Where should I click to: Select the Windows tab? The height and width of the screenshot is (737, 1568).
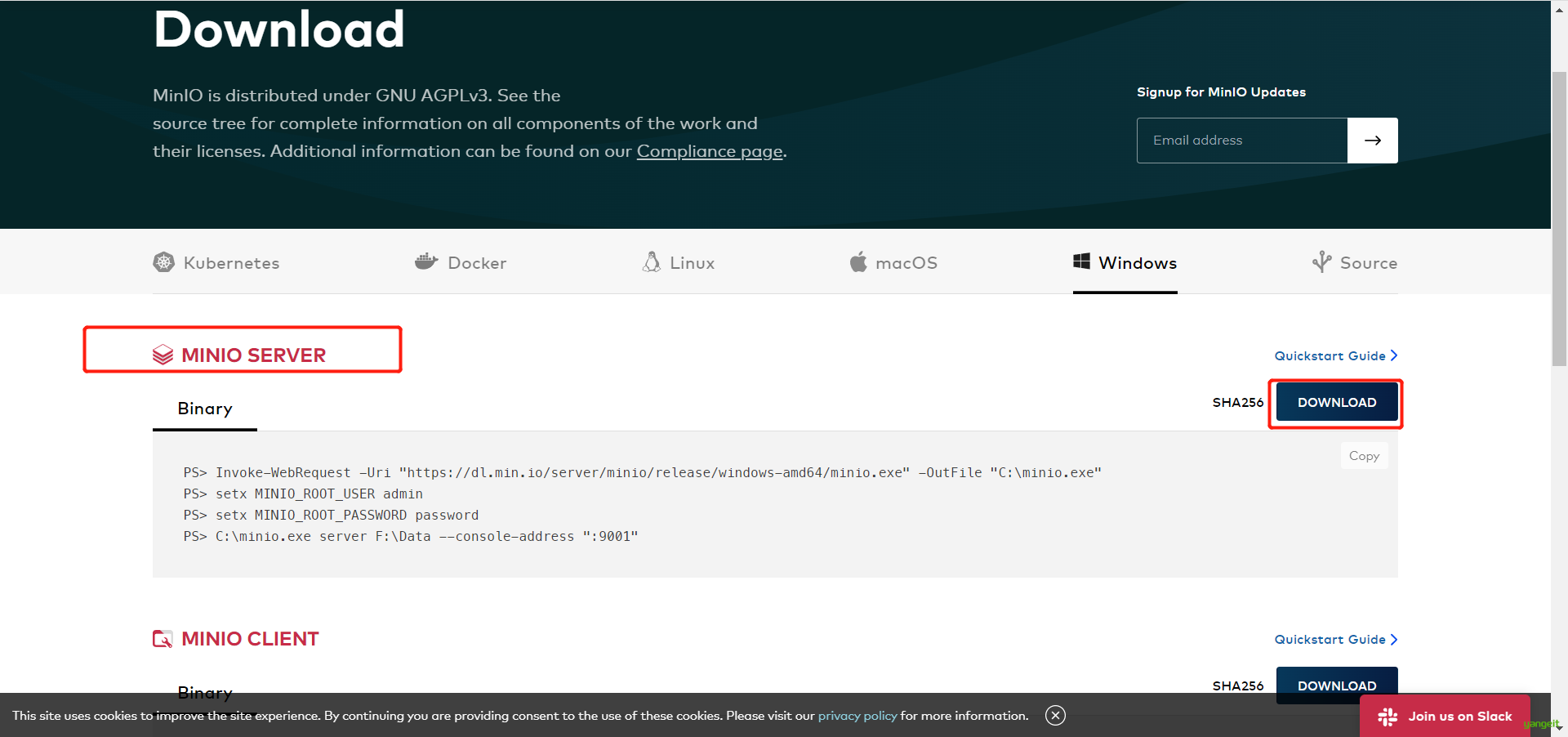click(x=1125, y=262)
